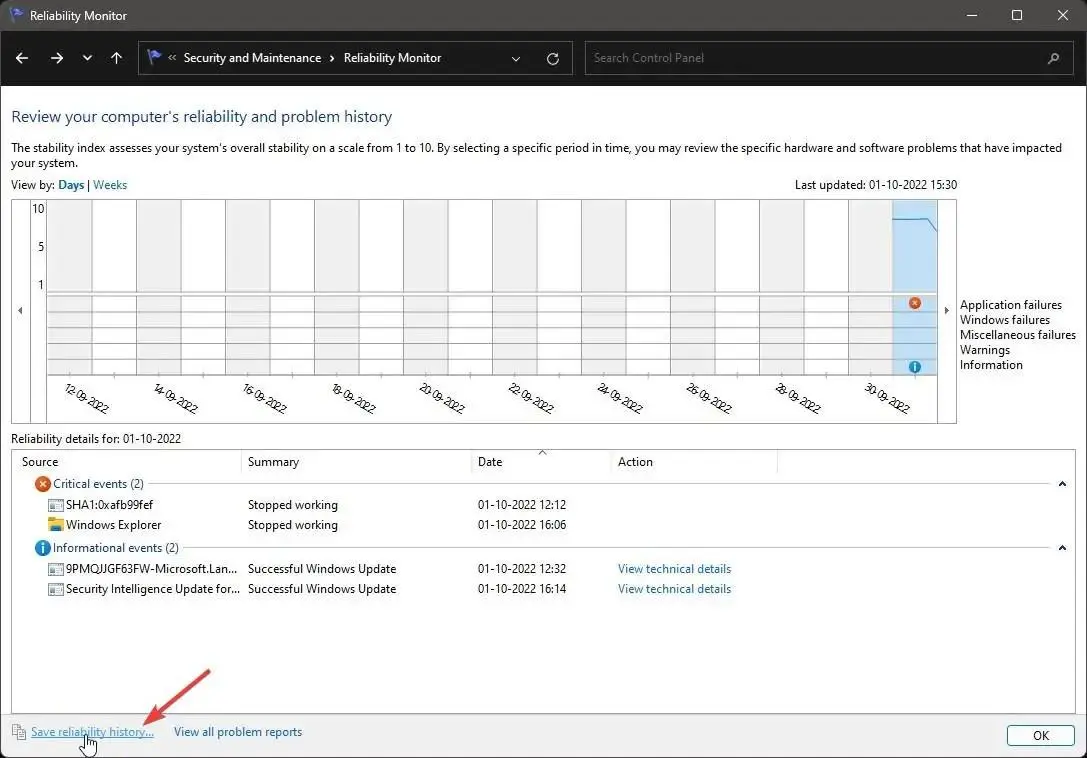Collapse the Informational events group
This screenshot has height=758, width=1087.
[x=1062, y=548]
